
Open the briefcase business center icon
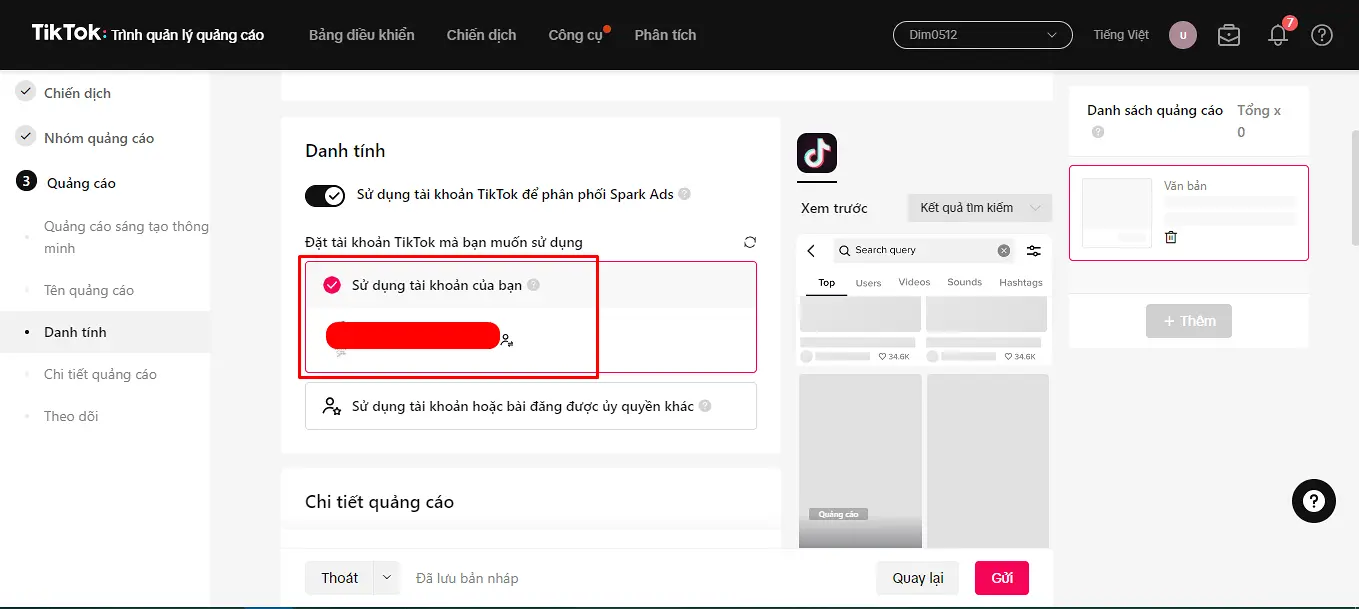(1229, 35)
